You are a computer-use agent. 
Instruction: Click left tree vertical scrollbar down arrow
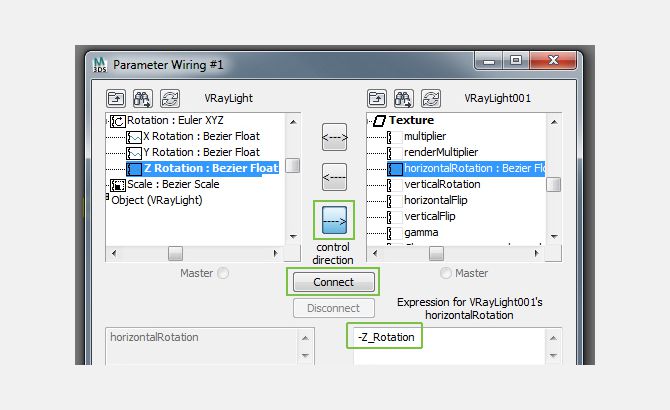pos(293,237)
